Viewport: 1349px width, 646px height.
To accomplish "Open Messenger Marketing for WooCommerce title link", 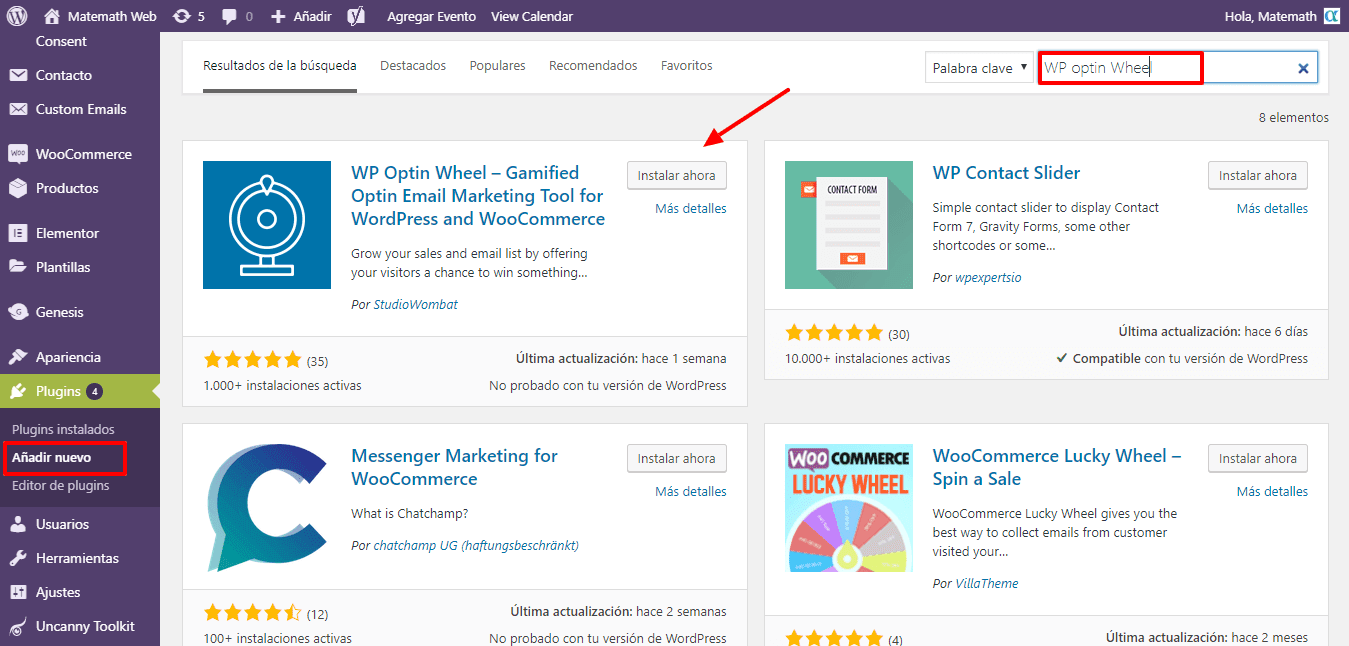I will [455, 467].
